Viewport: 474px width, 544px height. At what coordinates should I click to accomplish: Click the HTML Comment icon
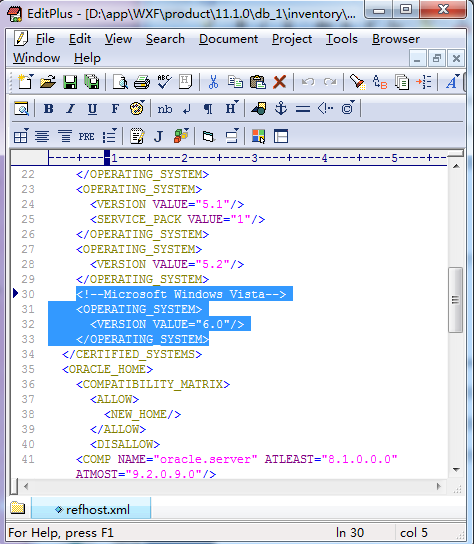coord(325,109)
